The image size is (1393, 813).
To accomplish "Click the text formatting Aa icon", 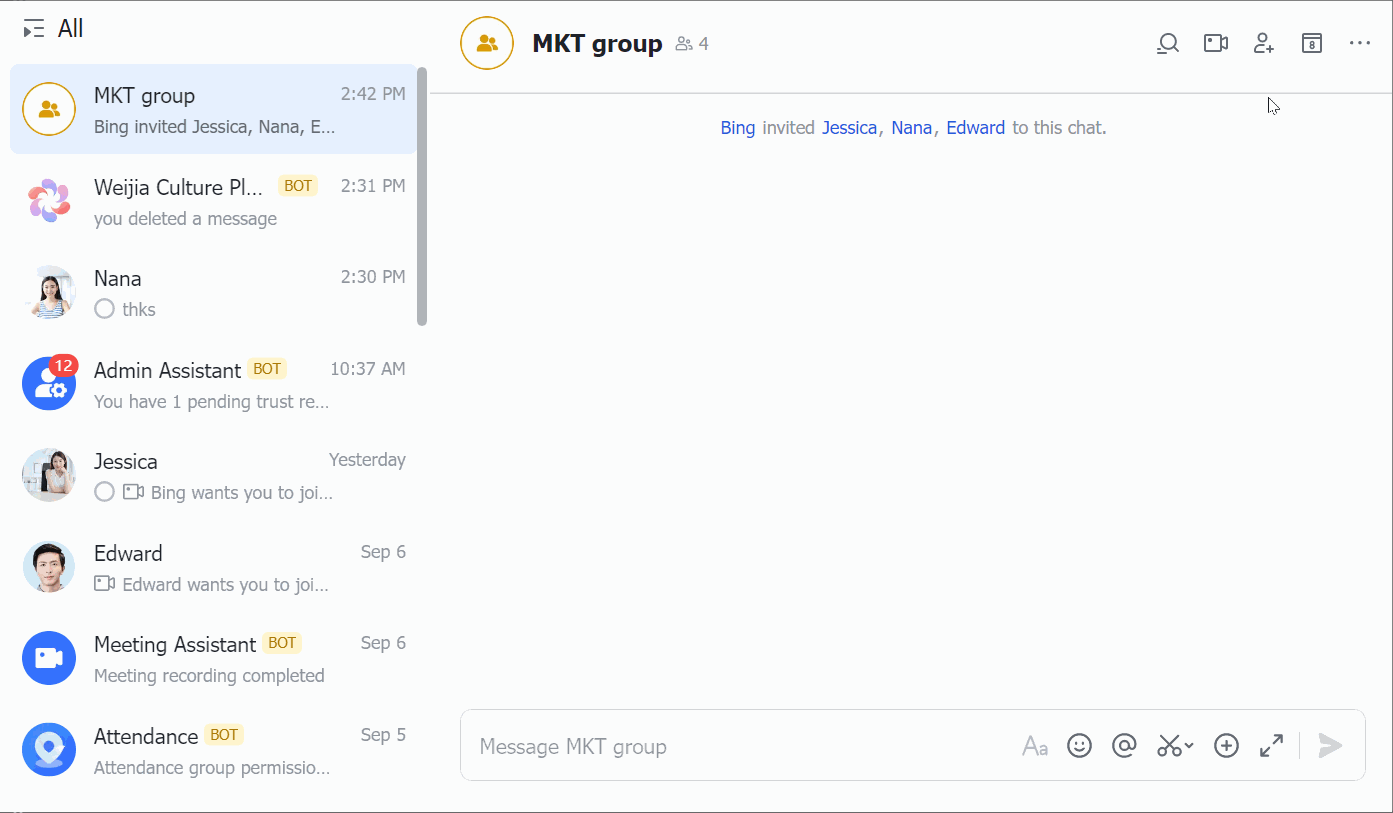I will [x=1035, y=746].
